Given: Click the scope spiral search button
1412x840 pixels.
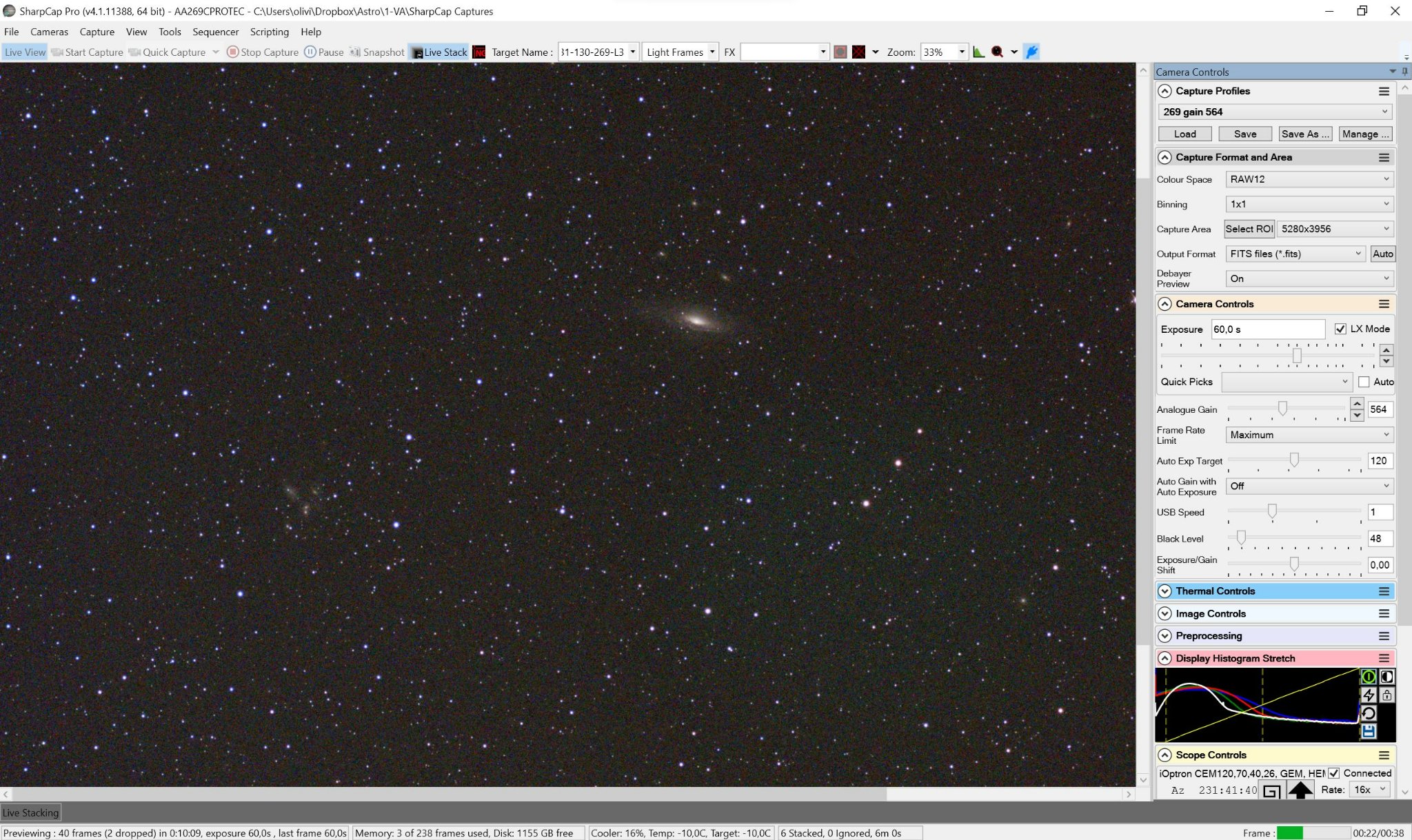Looking at the screenshot, I should (x=1271, y=791).
